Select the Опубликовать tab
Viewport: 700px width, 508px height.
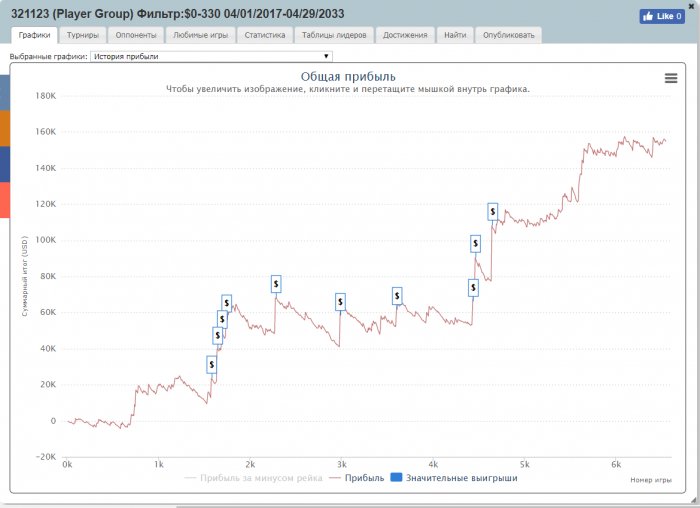pyautogui.click(x=508, y=35)
